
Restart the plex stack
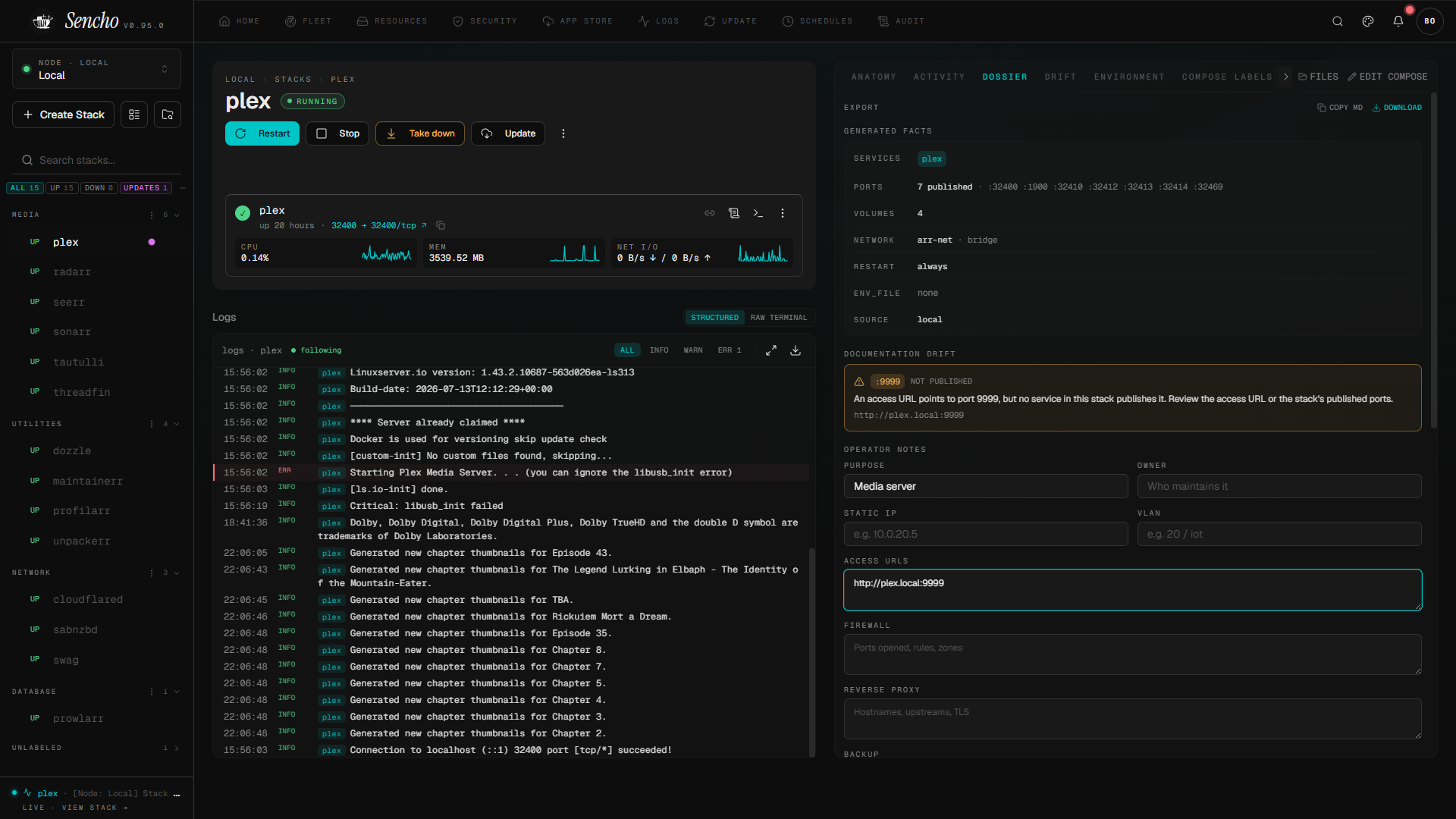tap(262, 133)
